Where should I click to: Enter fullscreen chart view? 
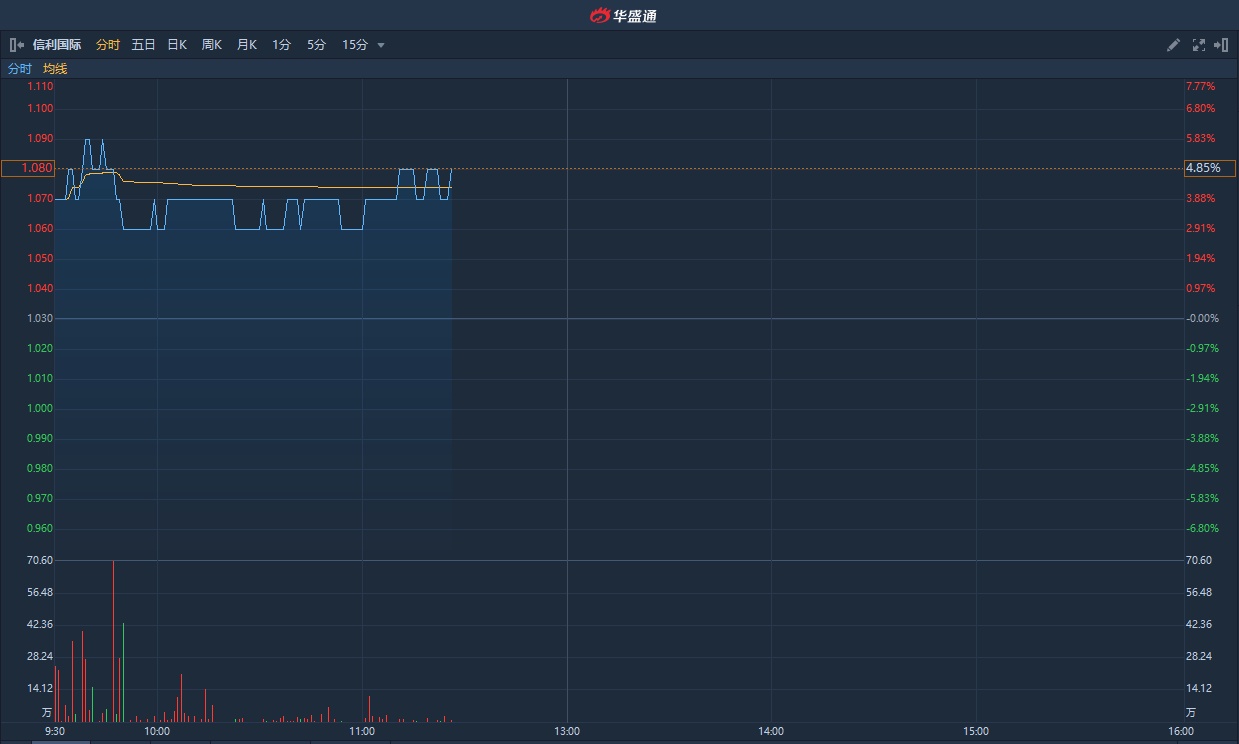tap(1198, 45)
